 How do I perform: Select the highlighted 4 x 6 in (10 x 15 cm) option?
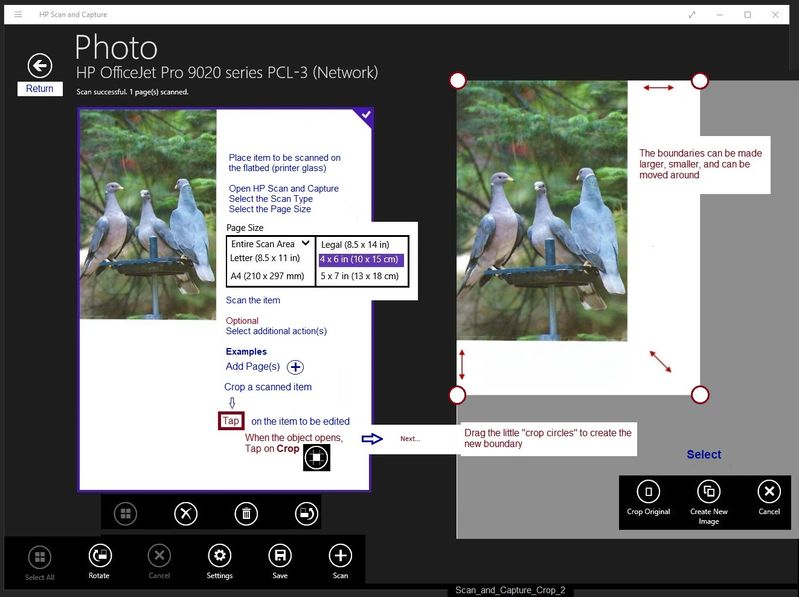pyautogui.click(x=361, y=260)
